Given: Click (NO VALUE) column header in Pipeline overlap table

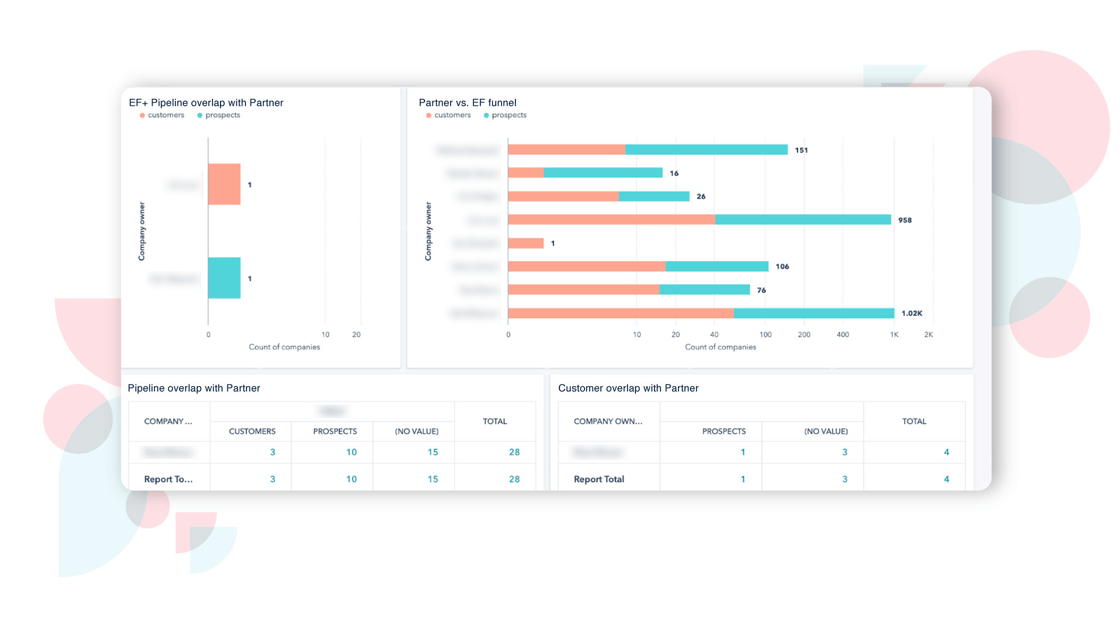Looking at the screenshot, I should coord(416,432).
